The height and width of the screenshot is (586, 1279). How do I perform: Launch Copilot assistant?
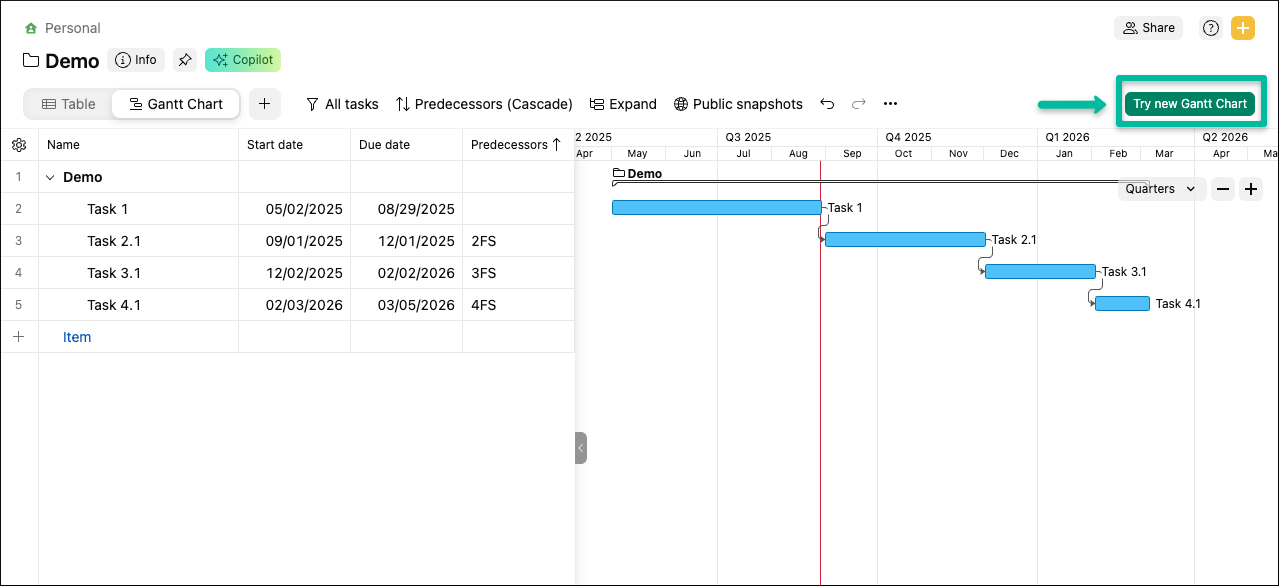(243, 60)
